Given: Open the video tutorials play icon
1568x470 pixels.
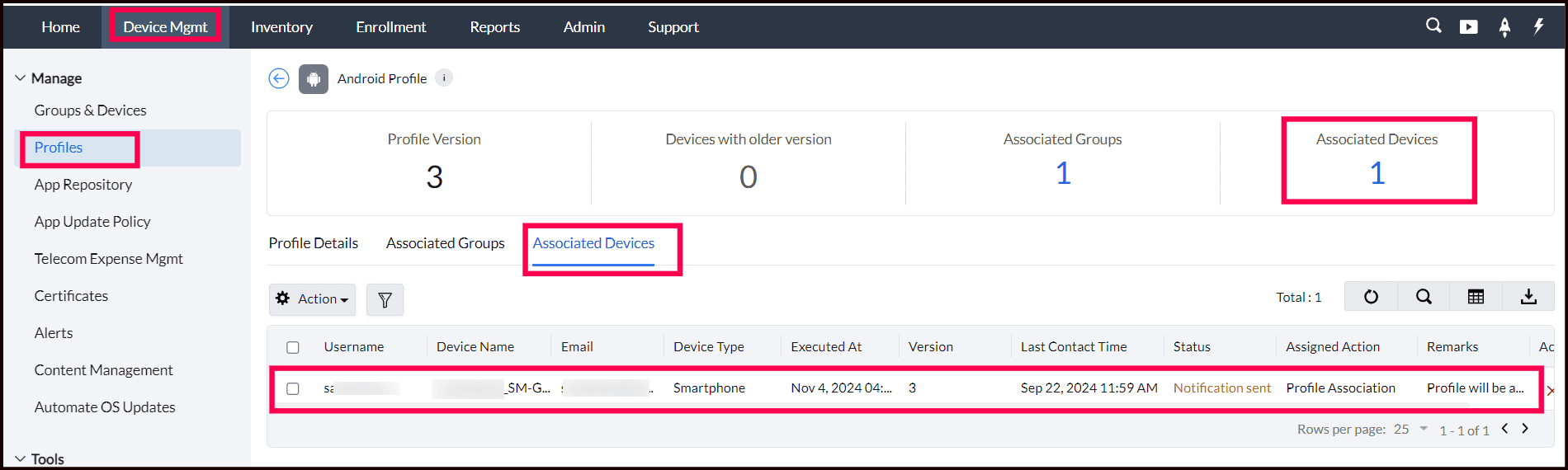Looking at the screenshot, I should [1469, 26].
